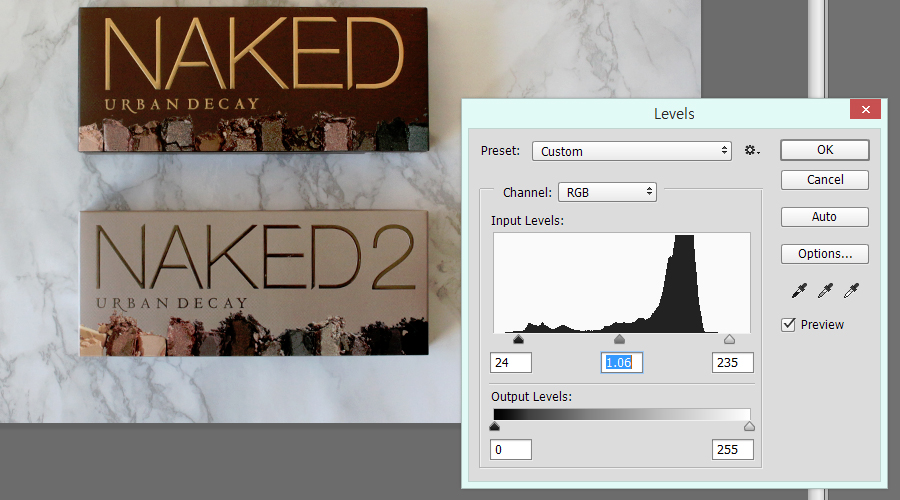The image size is (900, 500).
Task: Expand the Channel dropdown set to RGB
Action: 607,191
